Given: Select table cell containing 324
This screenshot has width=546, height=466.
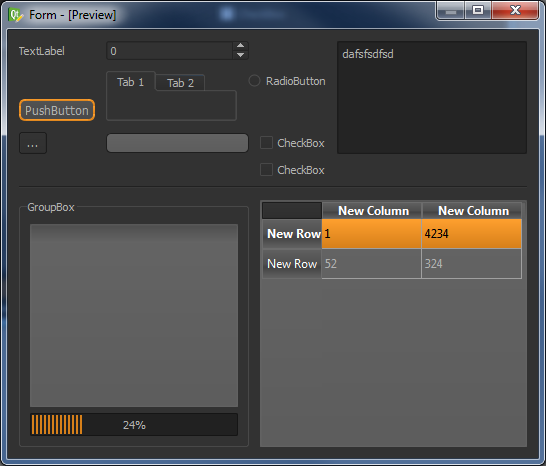Looking at the screenshot, I should (x=471, y=264).
